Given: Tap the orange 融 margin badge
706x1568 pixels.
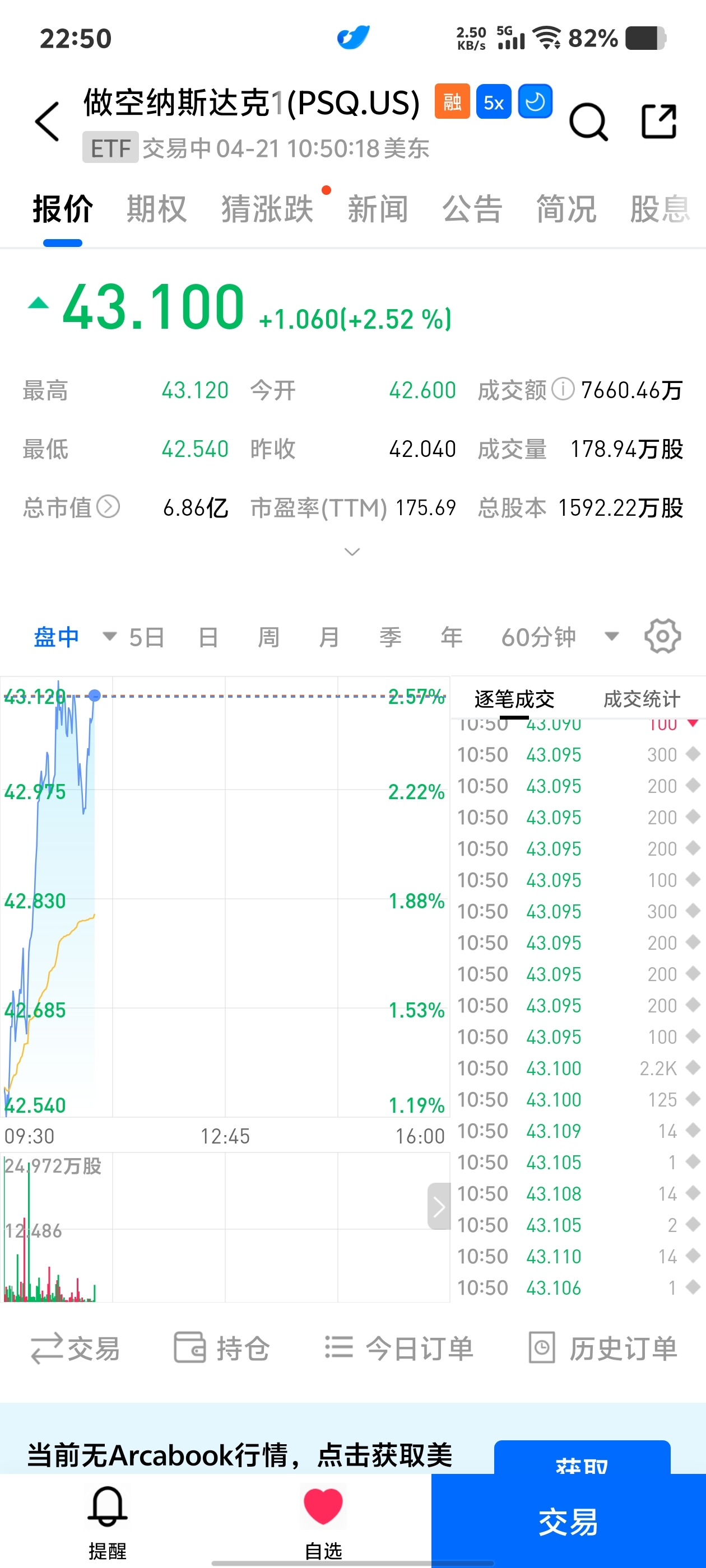Looking at the screenshot, I should [x=452, y=102].
